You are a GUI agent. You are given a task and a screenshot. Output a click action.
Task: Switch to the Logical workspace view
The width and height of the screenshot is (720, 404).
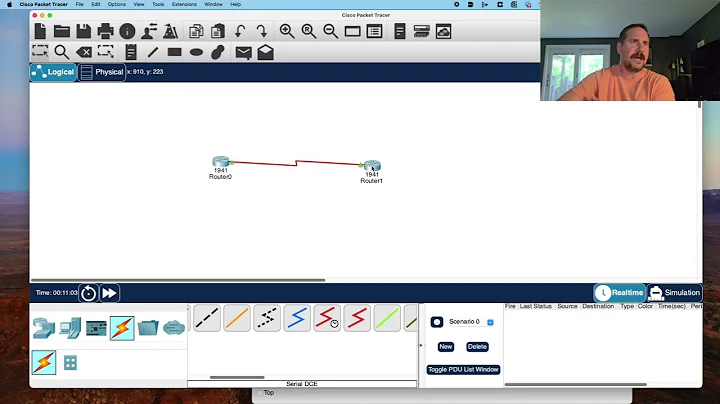53,72
